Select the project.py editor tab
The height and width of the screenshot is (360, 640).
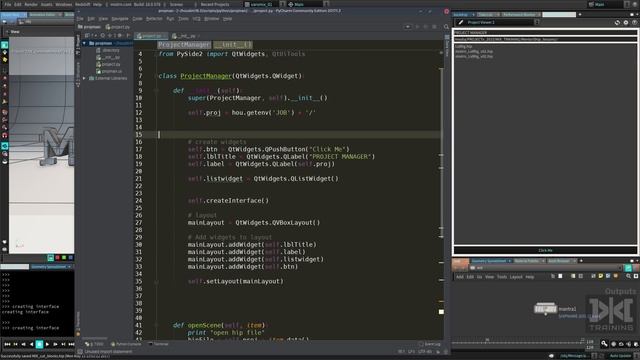[151, 36]
